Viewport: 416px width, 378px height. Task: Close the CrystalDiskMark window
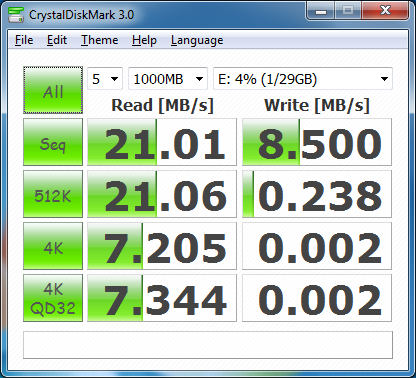coord(385,11)
